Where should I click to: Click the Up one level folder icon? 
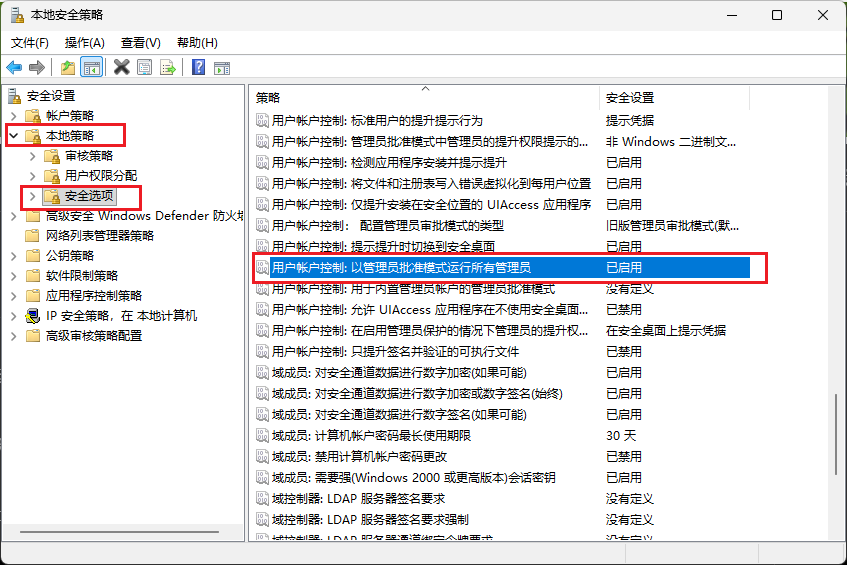tap(67, 67)
